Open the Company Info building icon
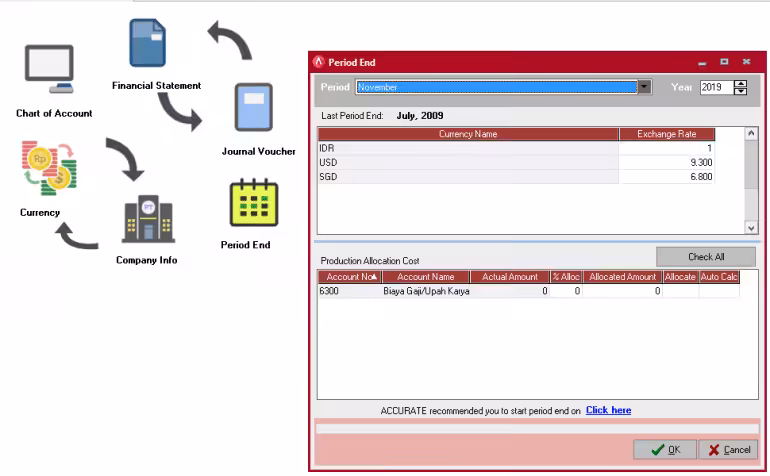The height and width of the screenshot is (476, 770). coord(148,219)
